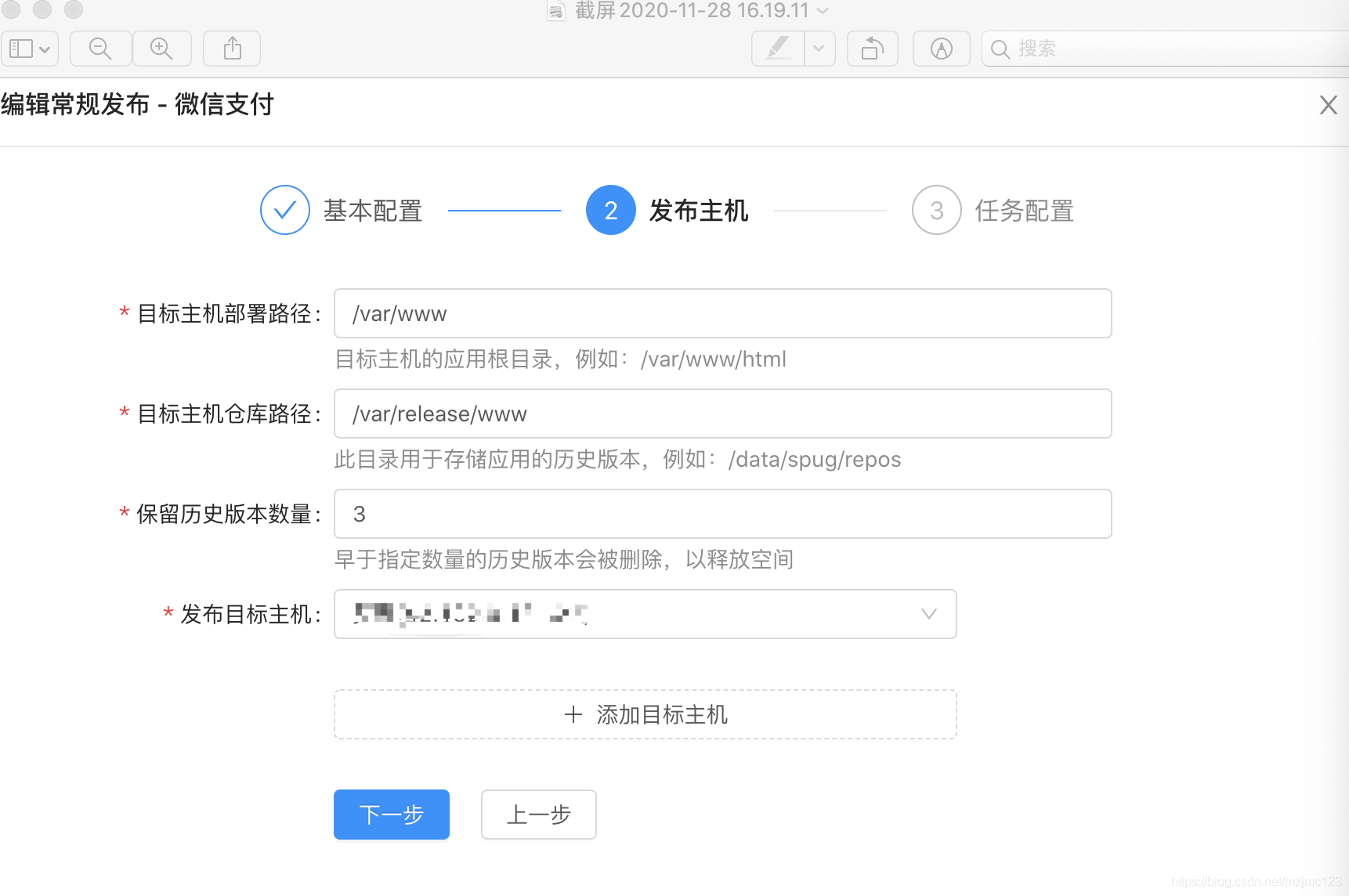The image size is (1349, 896).
Task: Expand host list via the dropdown chevron
Action: pyautogui.click(x=929, y=614)
